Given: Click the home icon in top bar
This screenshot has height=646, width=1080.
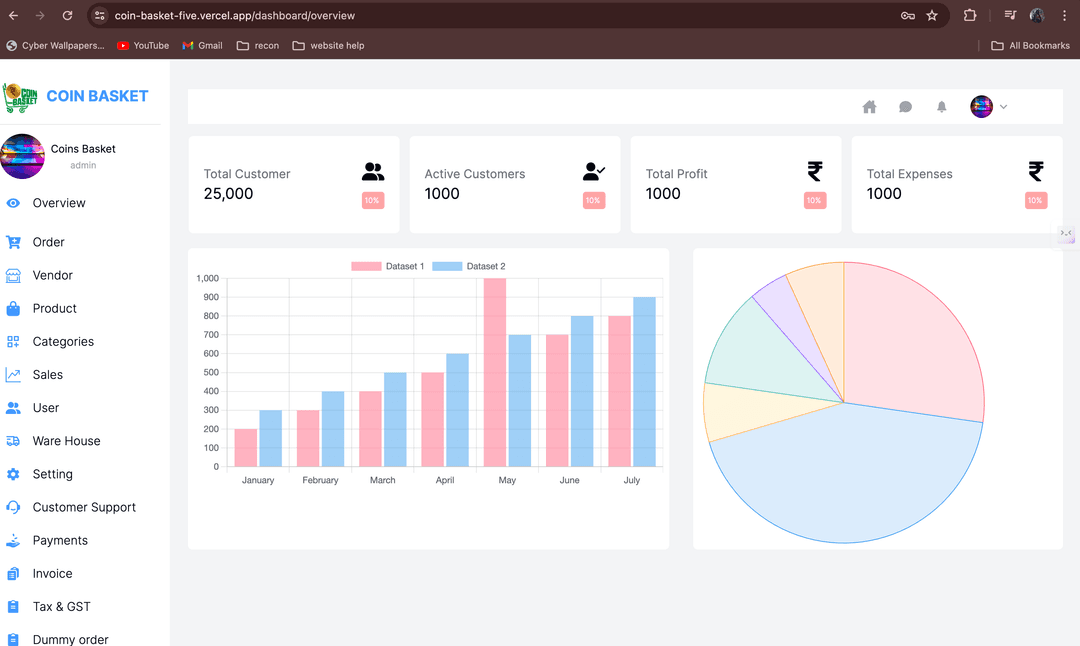Looking at the screenshot, I should [869, 107].
